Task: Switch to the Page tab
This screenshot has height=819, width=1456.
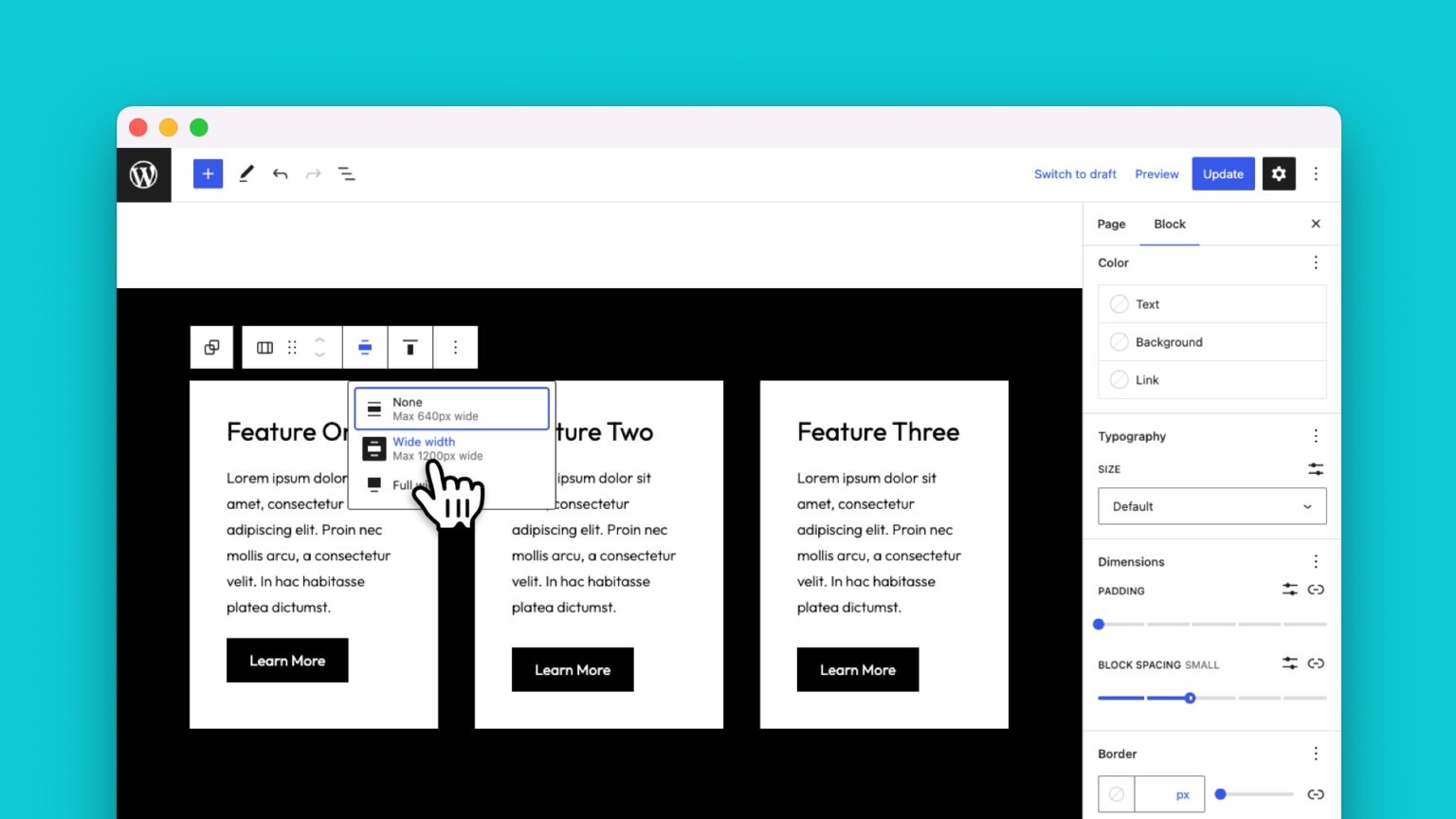Action: pyautogui.click(x=1111, y=225)
